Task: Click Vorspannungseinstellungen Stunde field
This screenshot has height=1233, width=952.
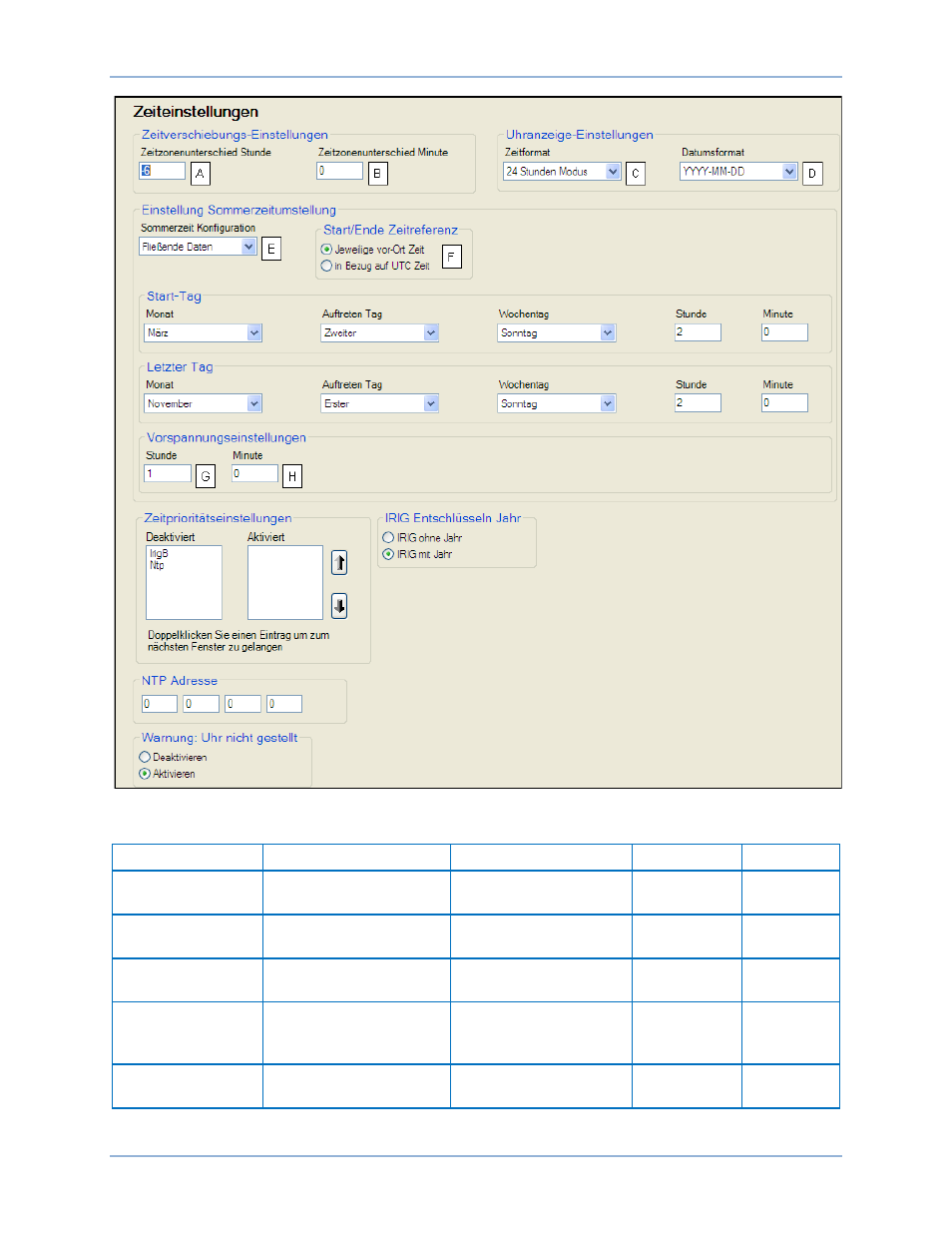Action: (x=168, y=473)
